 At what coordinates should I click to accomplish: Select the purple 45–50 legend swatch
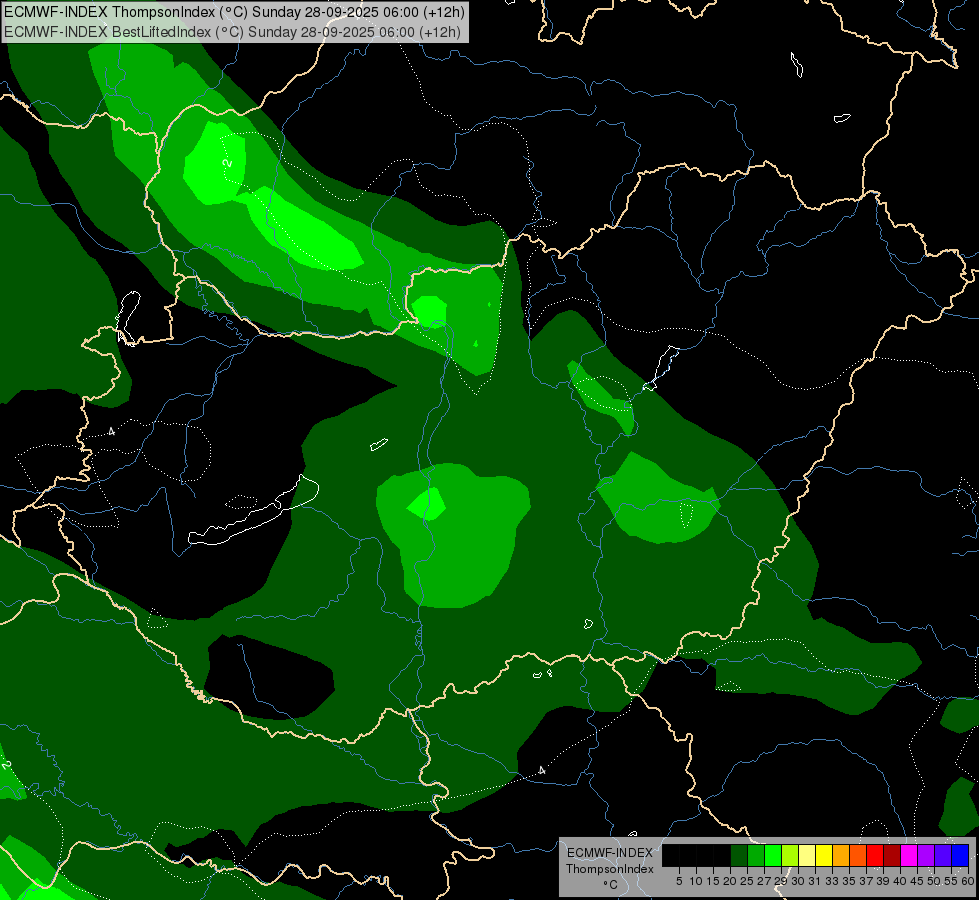pyautogui.click(x=926, y=855)
